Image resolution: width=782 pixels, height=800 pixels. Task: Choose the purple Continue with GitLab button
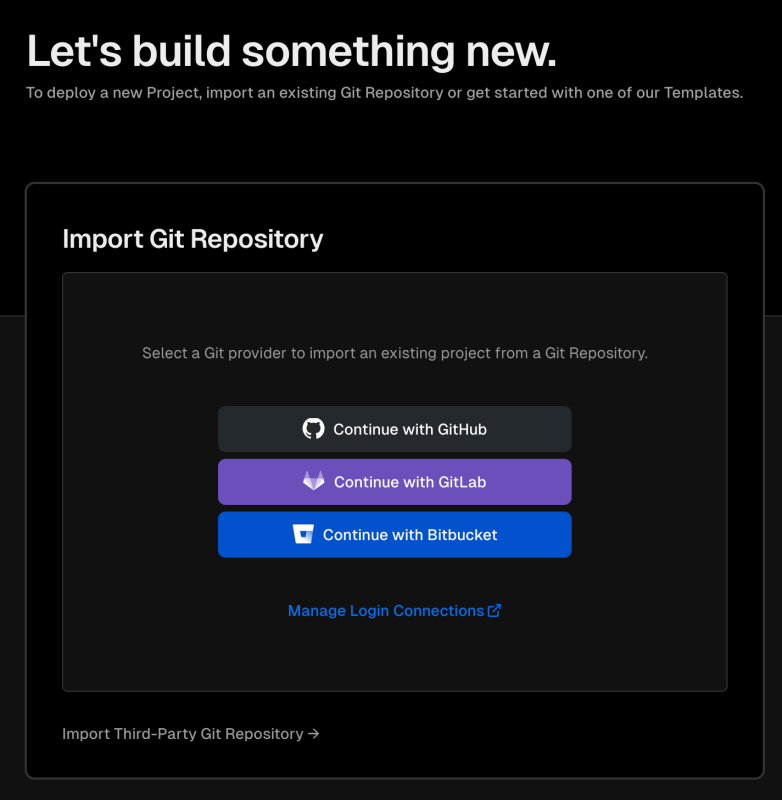394,482
